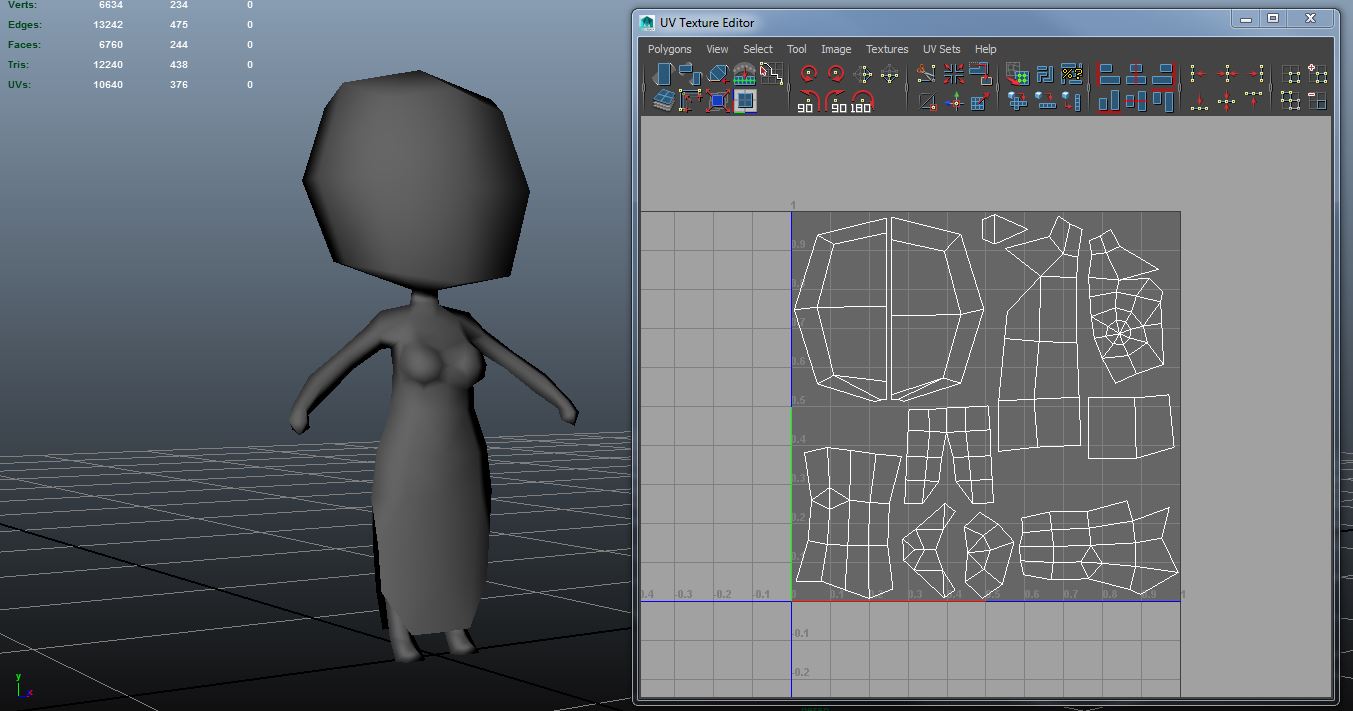The image size is (1353, 711).
Task: Align UVs to center V with vertical arrows
Action: point(1227,101)
